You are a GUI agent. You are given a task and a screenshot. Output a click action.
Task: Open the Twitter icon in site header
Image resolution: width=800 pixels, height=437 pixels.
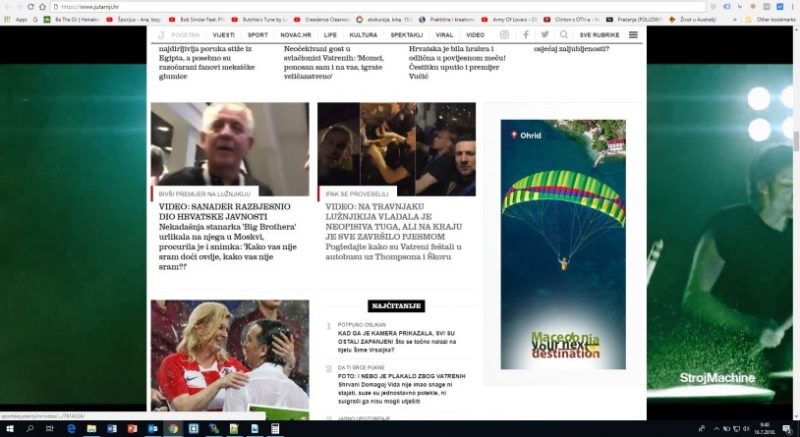coord(545,35)
